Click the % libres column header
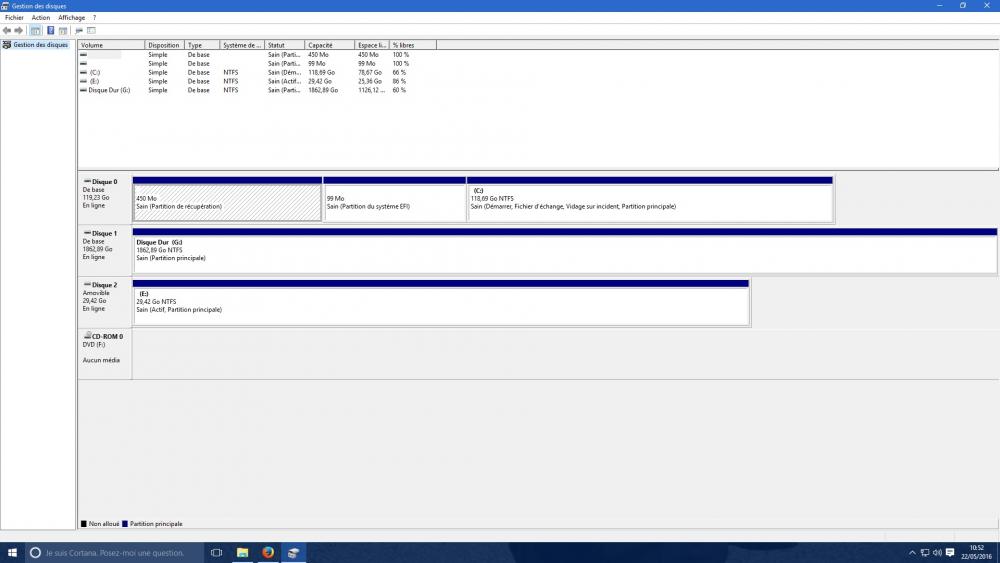 [x=413, y=45]
